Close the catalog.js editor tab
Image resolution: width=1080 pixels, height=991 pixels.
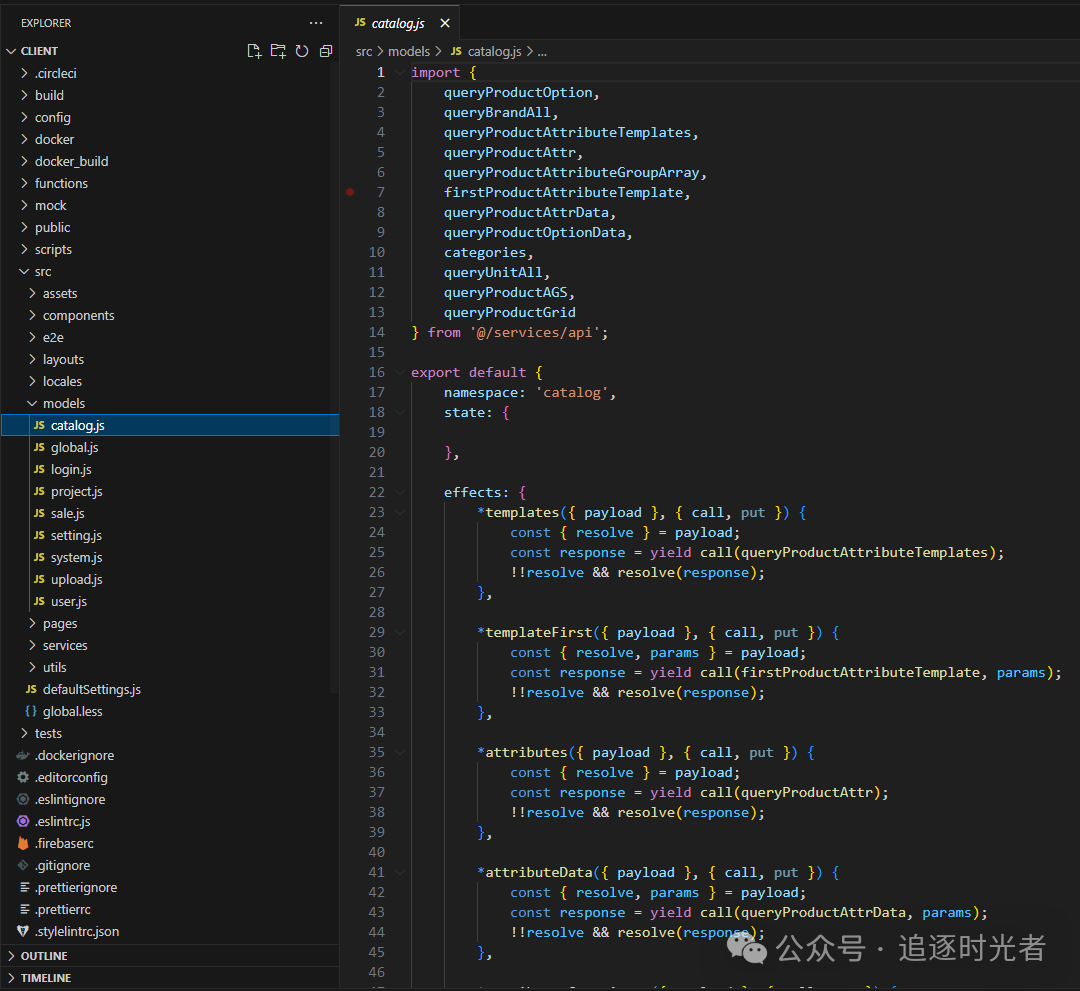click(x=445, y=23)
